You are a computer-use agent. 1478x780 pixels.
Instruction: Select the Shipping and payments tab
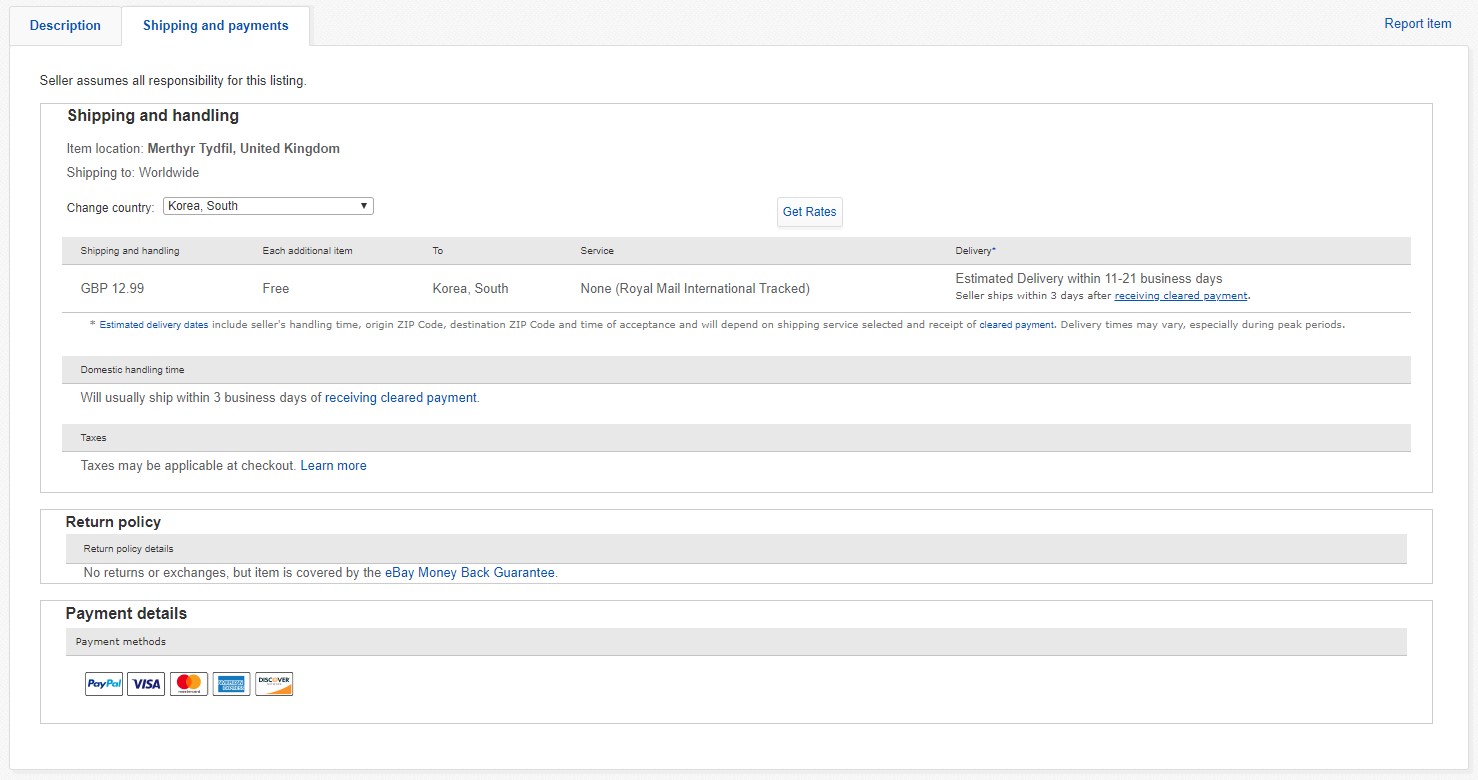click(216, 26)
